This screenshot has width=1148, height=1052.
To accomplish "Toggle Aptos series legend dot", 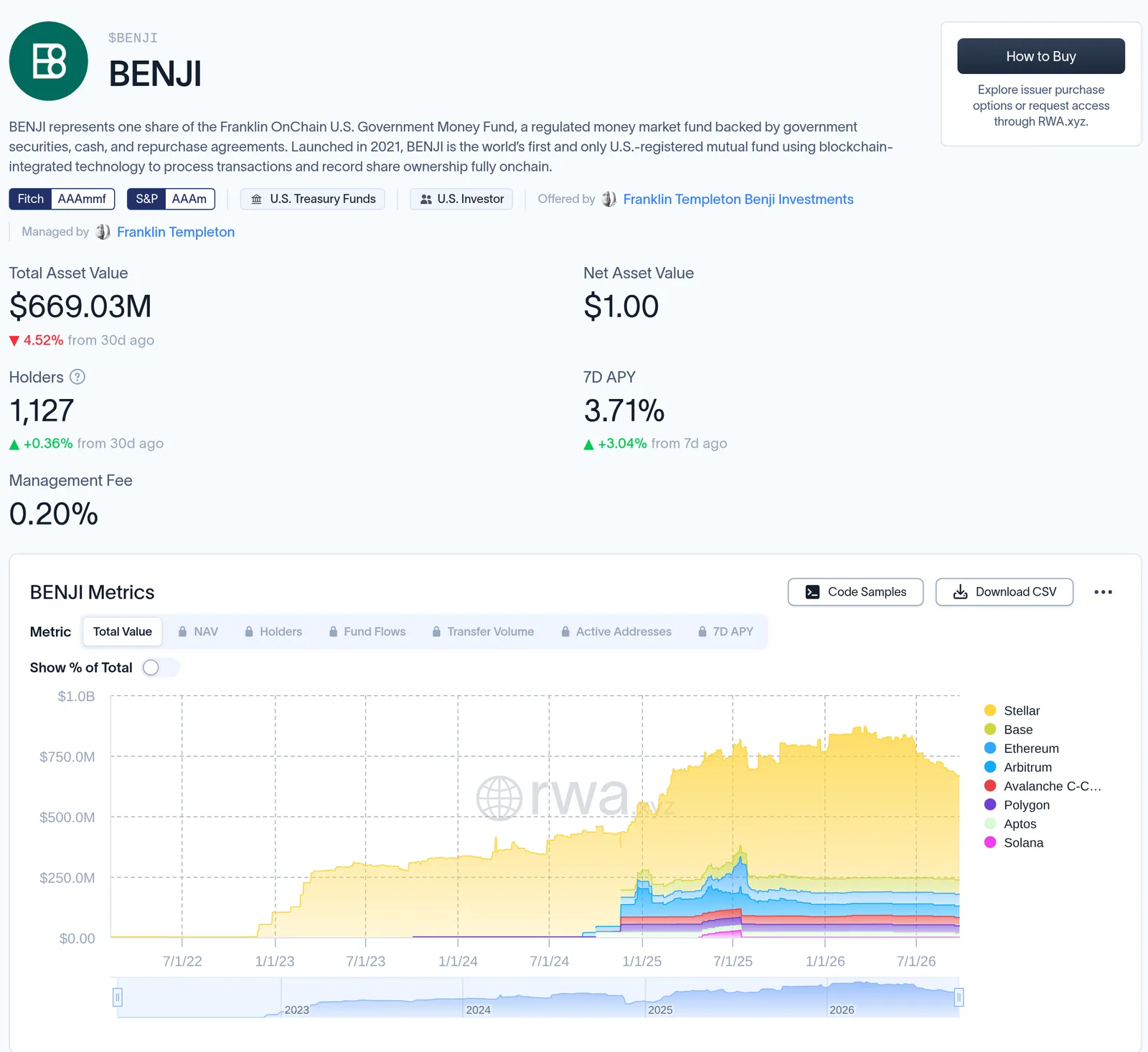I will pos(990,824).
